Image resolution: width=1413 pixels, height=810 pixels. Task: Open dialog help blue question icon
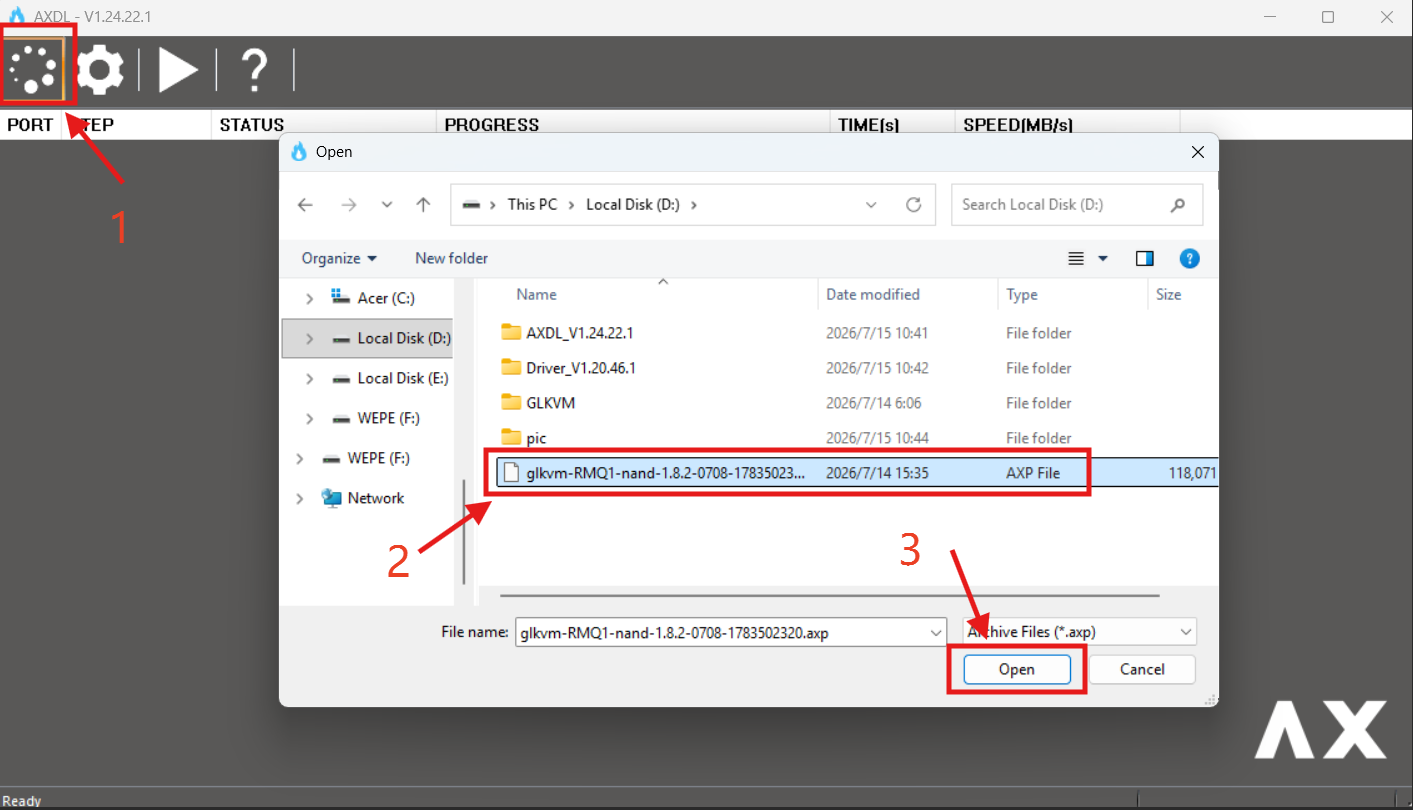click(1189, 258)
